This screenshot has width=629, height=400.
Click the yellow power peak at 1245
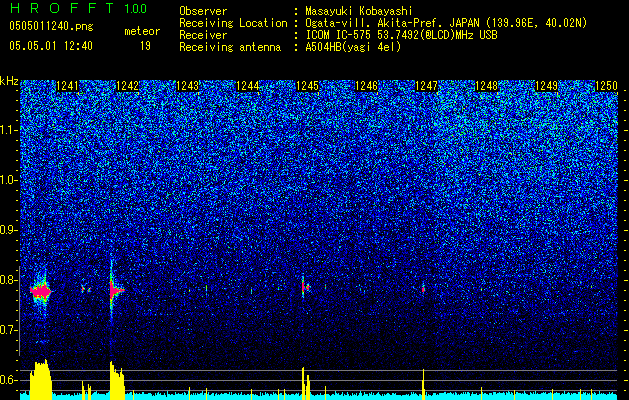point(306,383)
